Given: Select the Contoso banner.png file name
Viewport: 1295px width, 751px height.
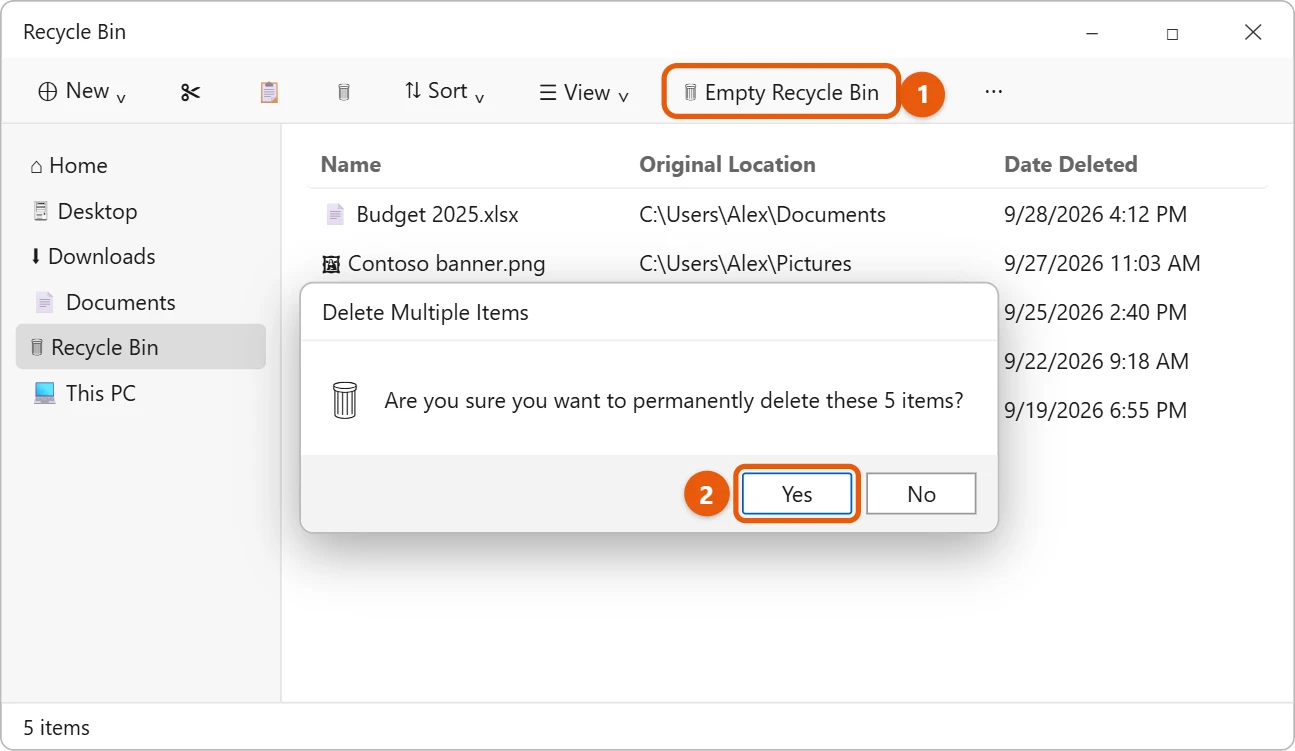Looking at the screenshot, I should click(447, 264).
